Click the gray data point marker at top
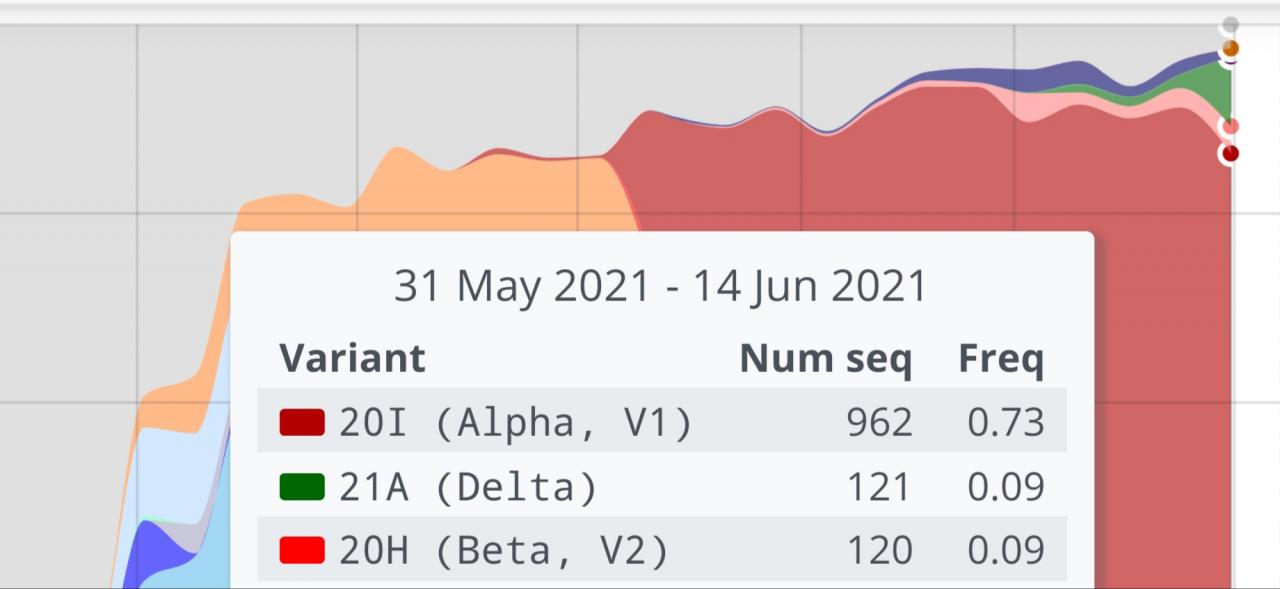 pyautogui.click(x=1230, y=24)
